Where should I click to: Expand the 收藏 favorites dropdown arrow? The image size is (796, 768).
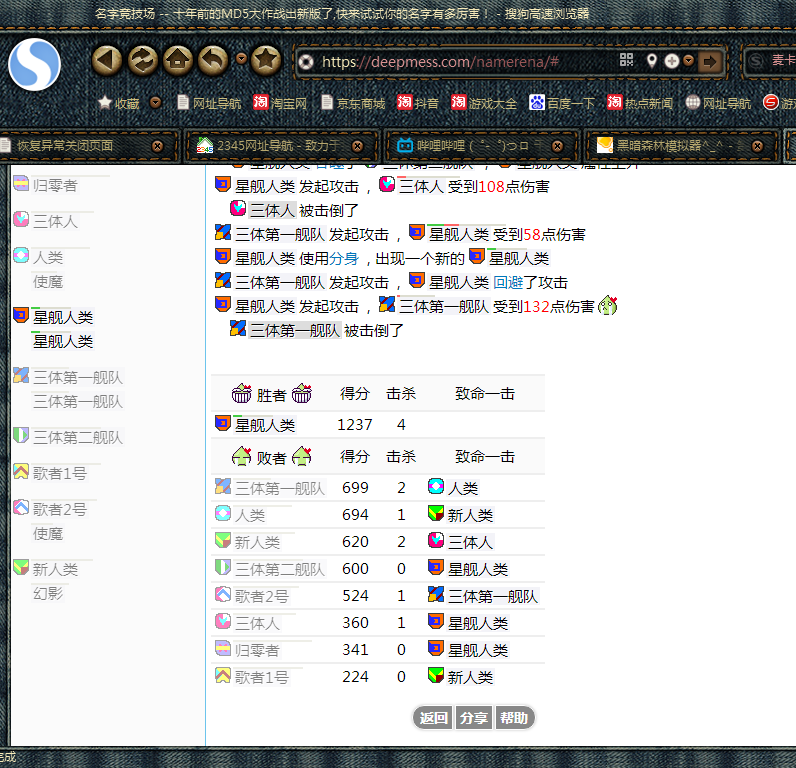pyautogui.click(x=155, y=102)
